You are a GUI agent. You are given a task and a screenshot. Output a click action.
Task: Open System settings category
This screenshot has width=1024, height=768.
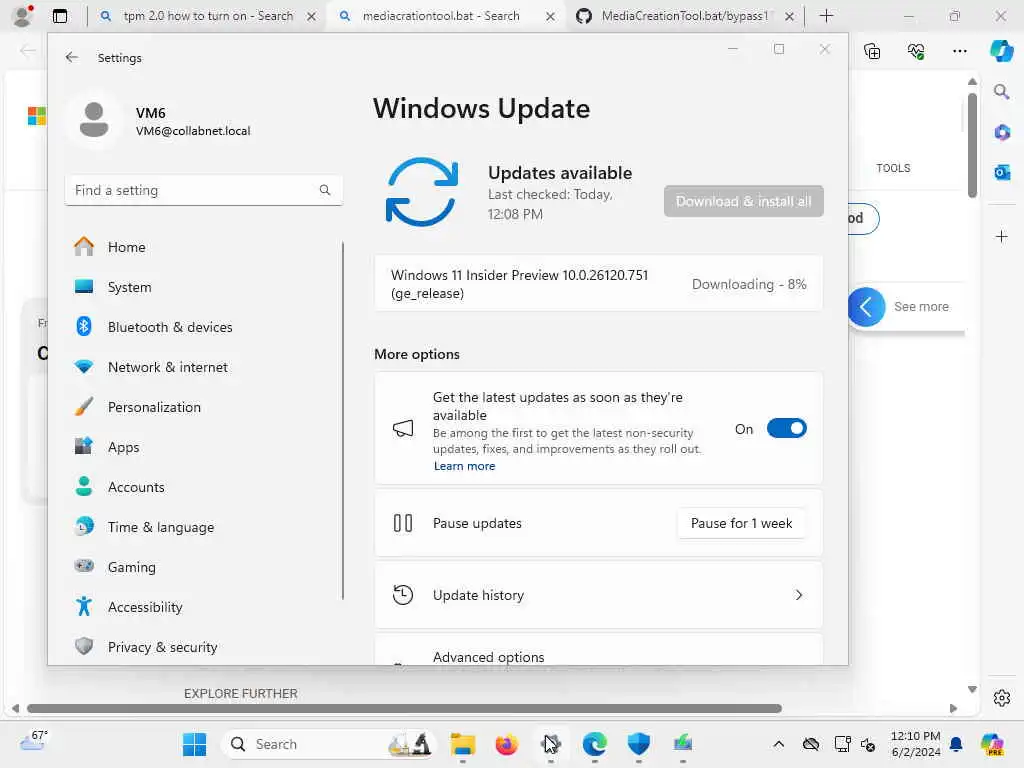204,287
